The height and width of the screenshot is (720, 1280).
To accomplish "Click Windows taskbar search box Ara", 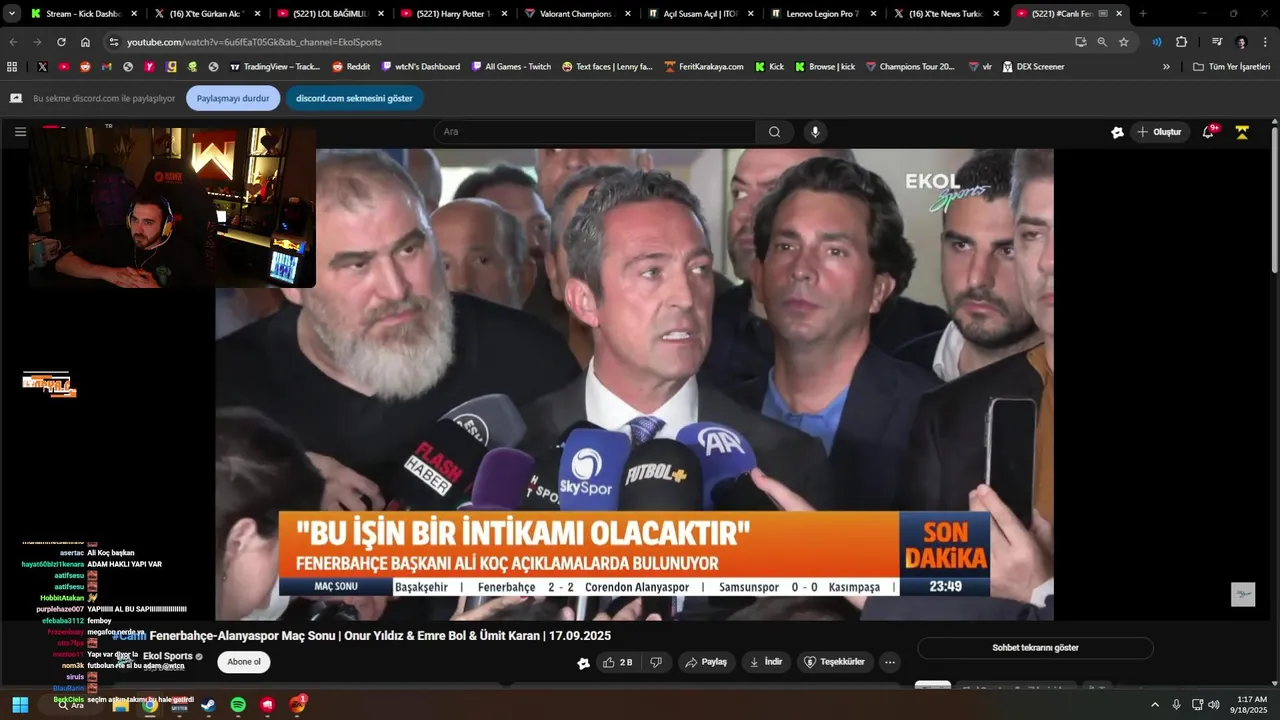I will click(x=72, y=705).
